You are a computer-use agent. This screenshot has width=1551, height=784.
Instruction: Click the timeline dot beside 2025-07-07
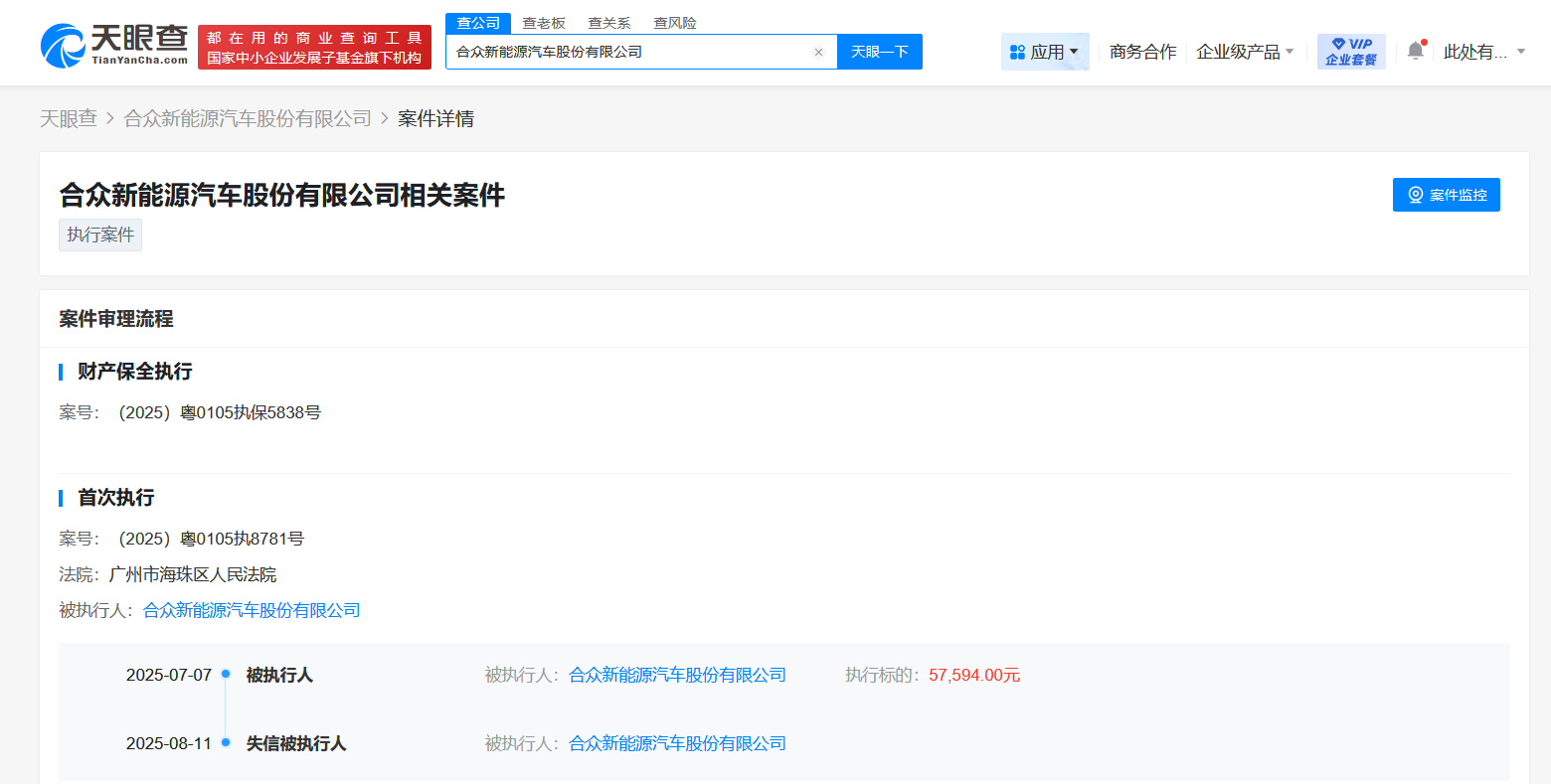227,675
